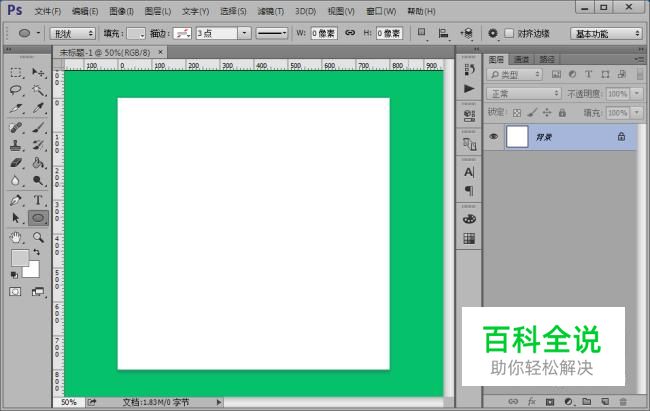
Task: Select the Pen tool
Action: (16, 200)
